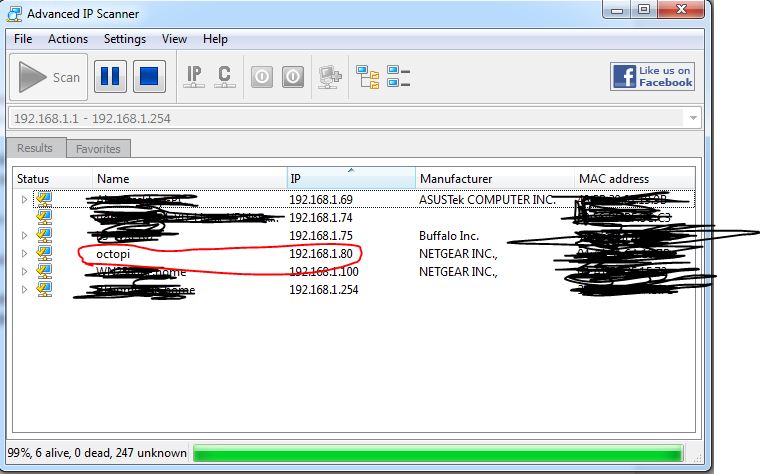Click the computer icon of 192.168.1.254
The height and width of the screenshot is (474, 760).
point(44,289)
